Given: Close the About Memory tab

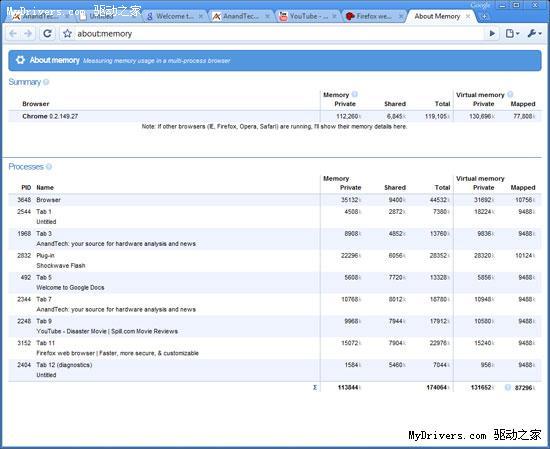Looking at the screenshot, I should coord(468,16).
